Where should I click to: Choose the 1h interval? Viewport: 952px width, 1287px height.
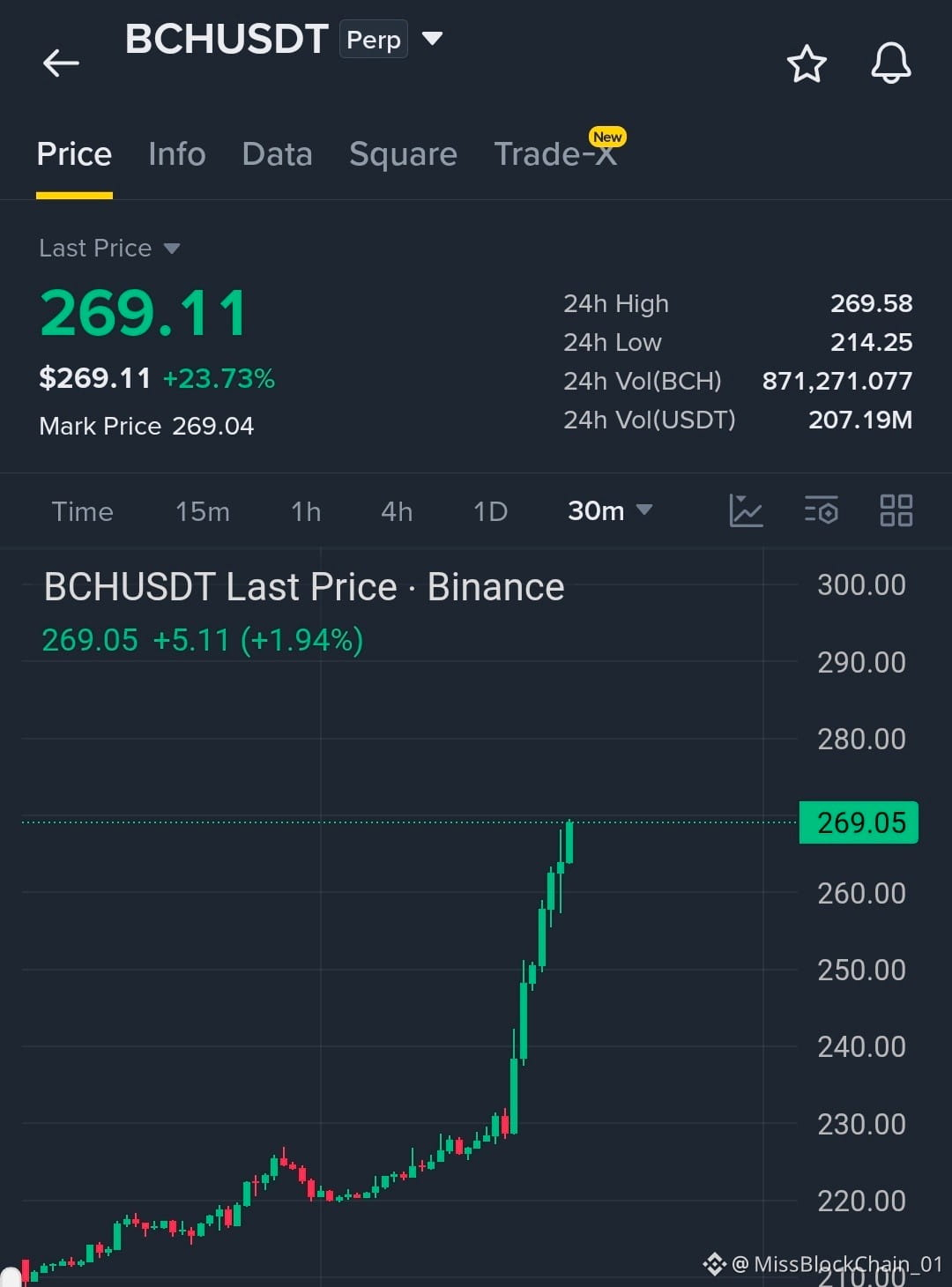tap(306, 511)
